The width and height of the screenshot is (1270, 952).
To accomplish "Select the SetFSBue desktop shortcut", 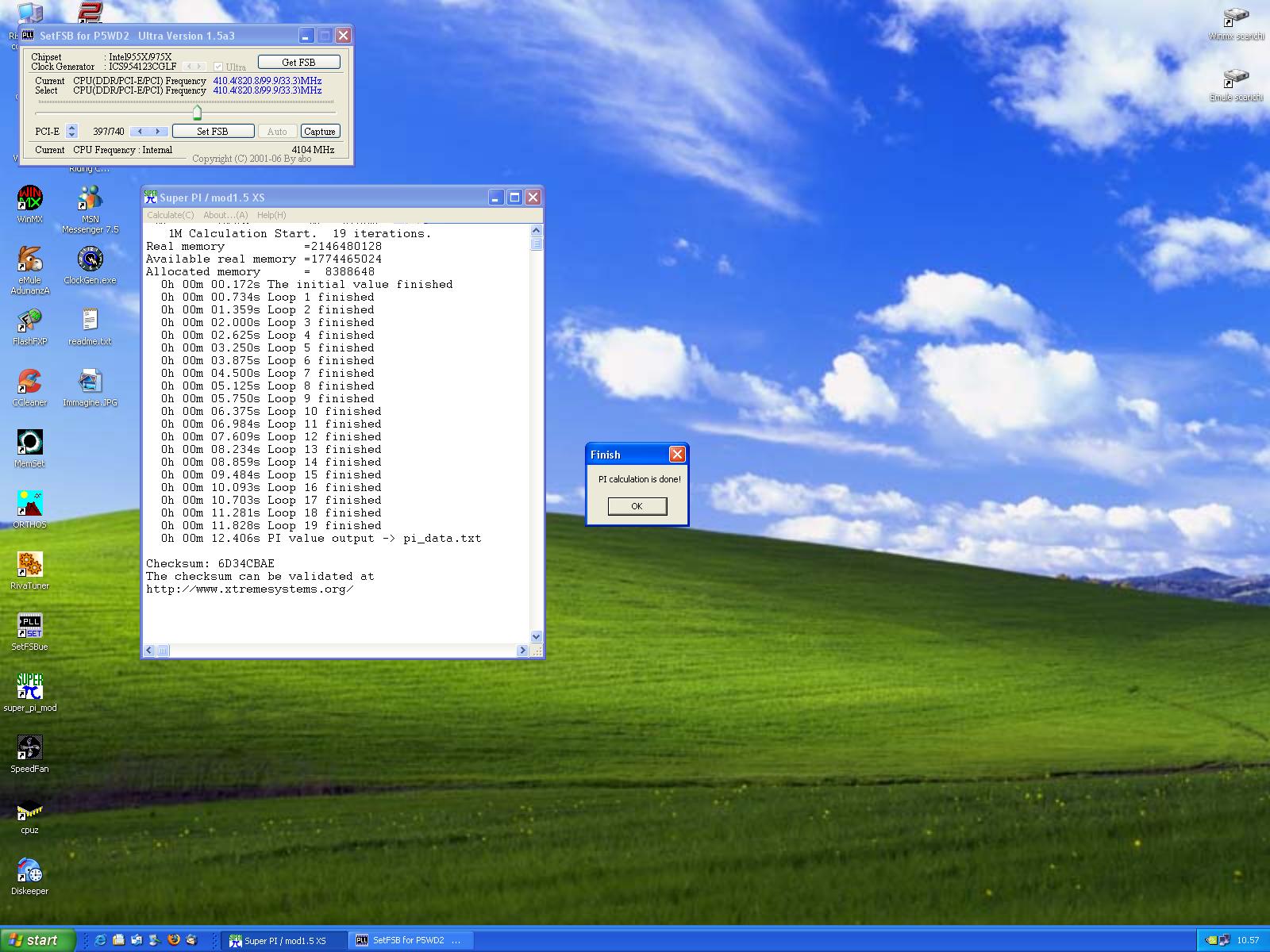I will pyautogui.click(x=30, y=631).
